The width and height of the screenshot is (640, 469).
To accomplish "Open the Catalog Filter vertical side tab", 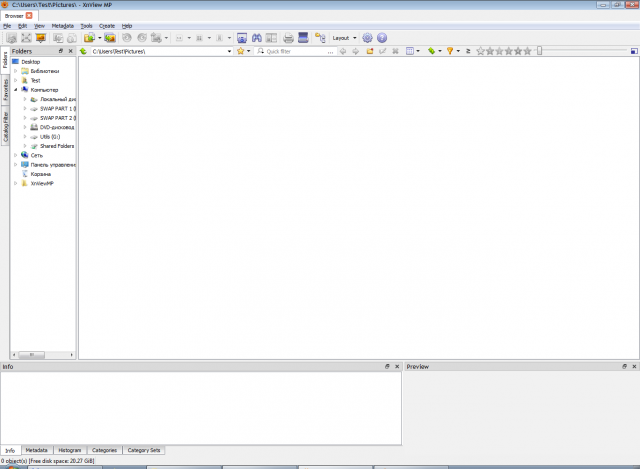I will tap(5, 127).
